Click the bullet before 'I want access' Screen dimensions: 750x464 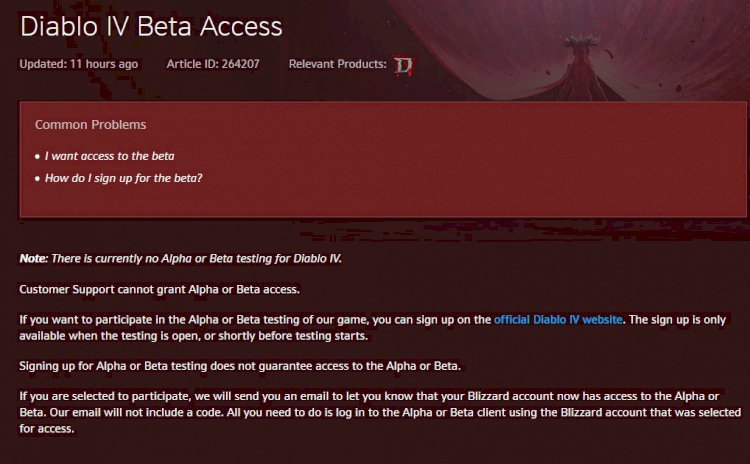click(x=37, y=156)
